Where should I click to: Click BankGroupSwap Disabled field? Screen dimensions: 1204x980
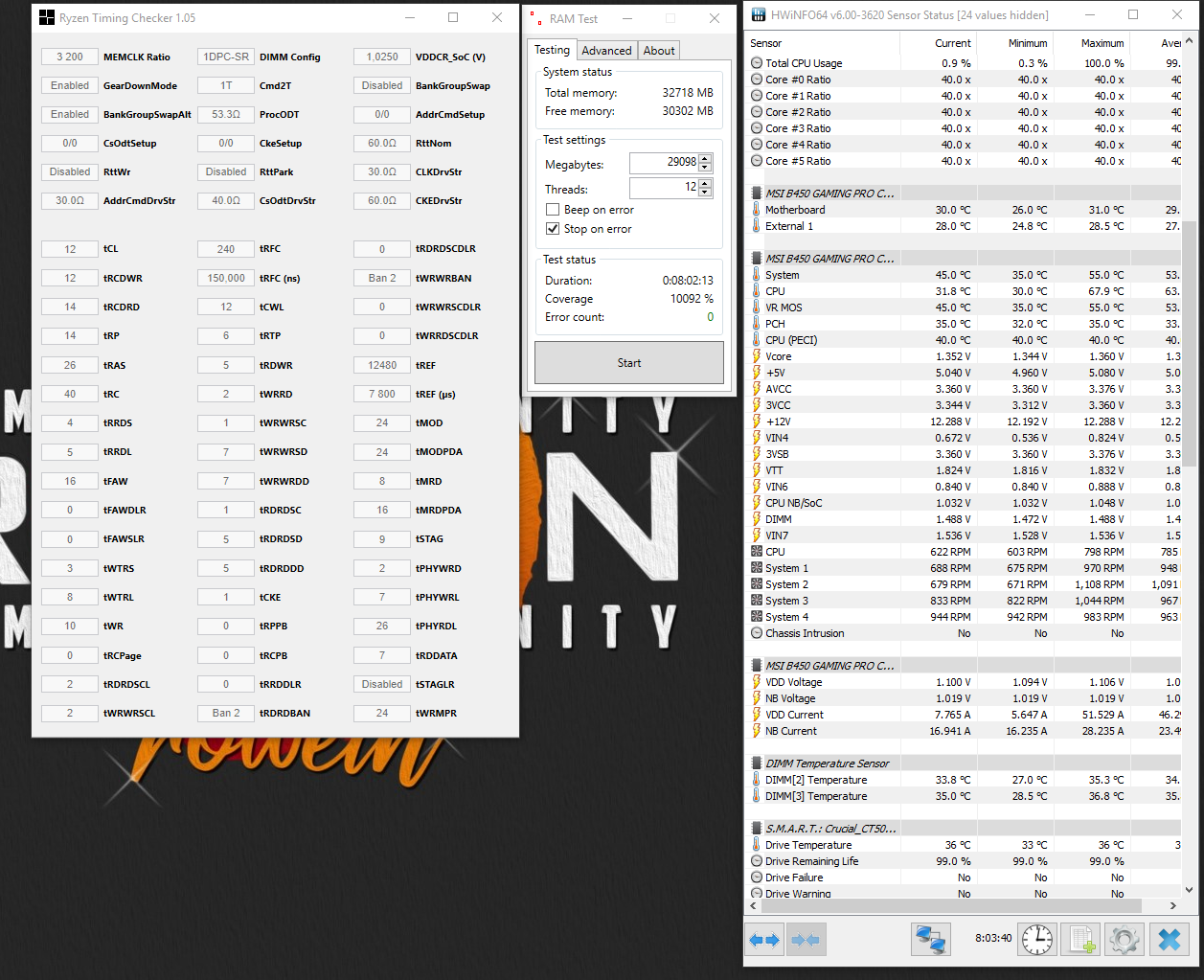[382, 85]
